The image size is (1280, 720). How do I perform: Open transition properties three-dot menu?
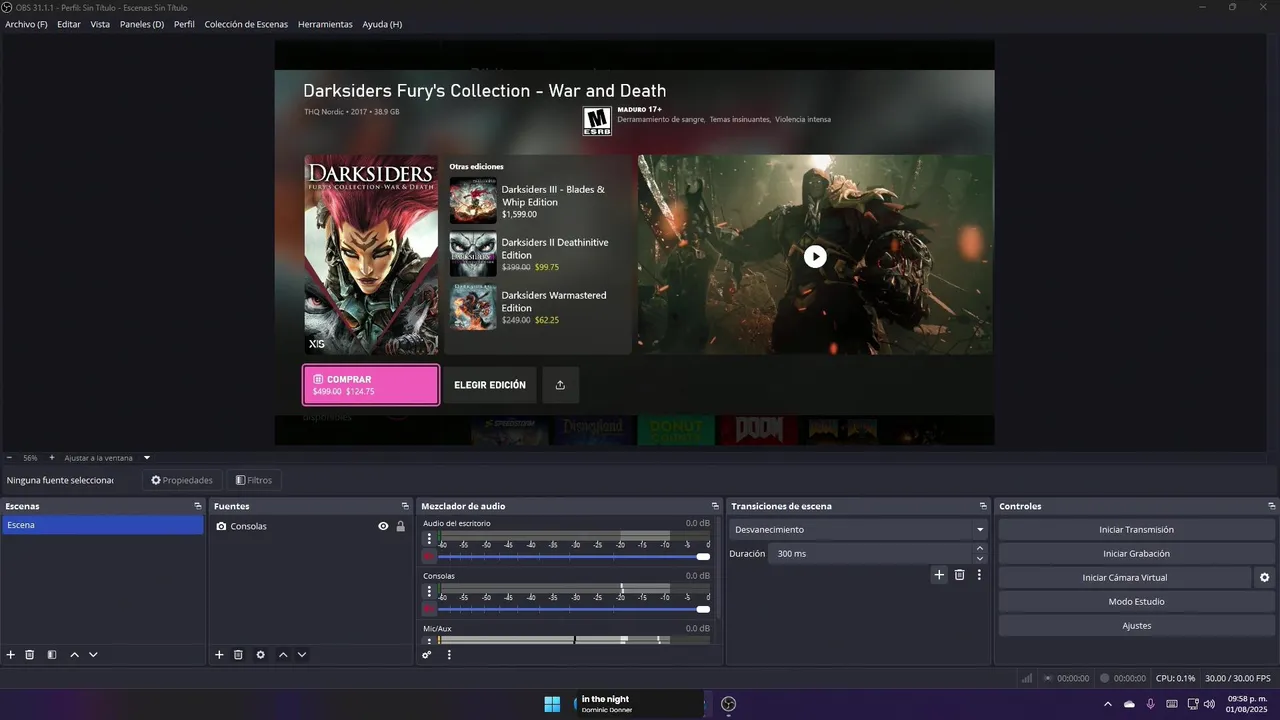click(979, 575)
